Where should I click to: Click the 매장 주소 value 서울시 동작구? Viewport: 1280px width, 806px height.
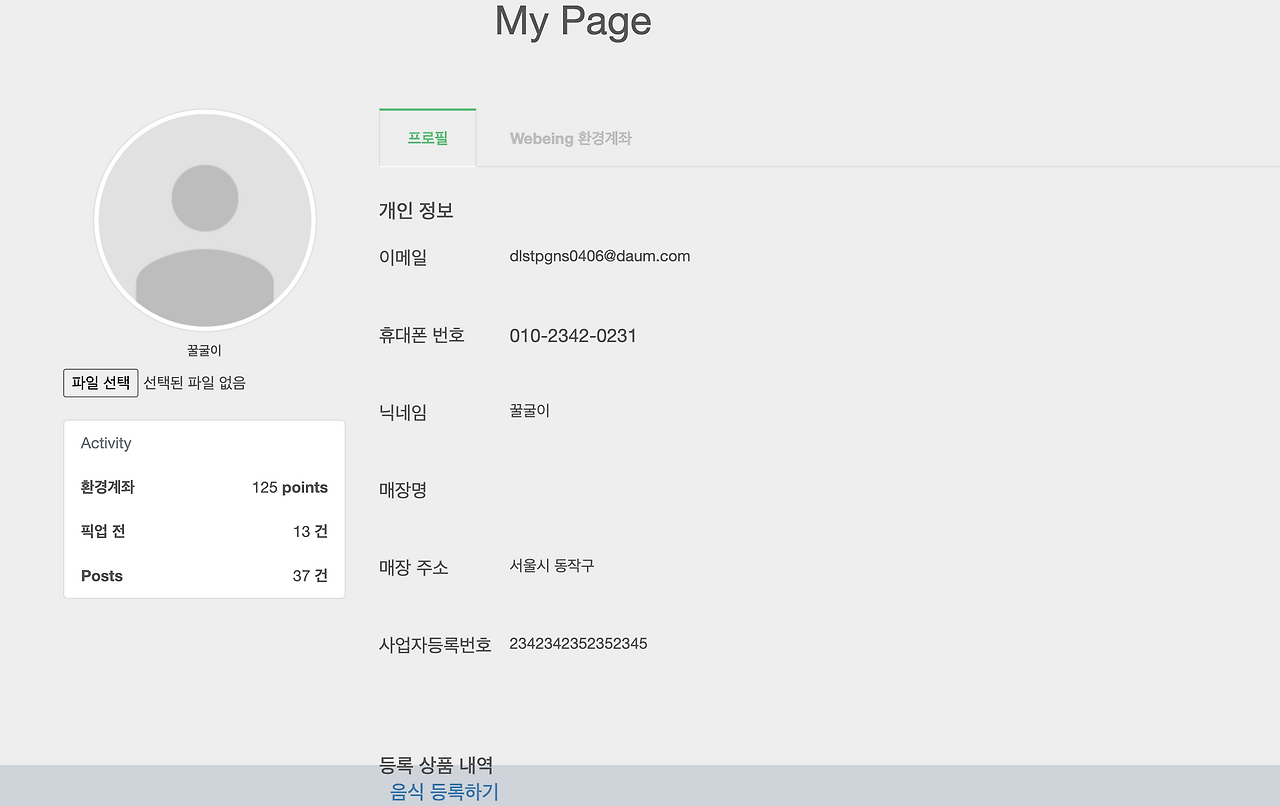click(x=551, y=565)
